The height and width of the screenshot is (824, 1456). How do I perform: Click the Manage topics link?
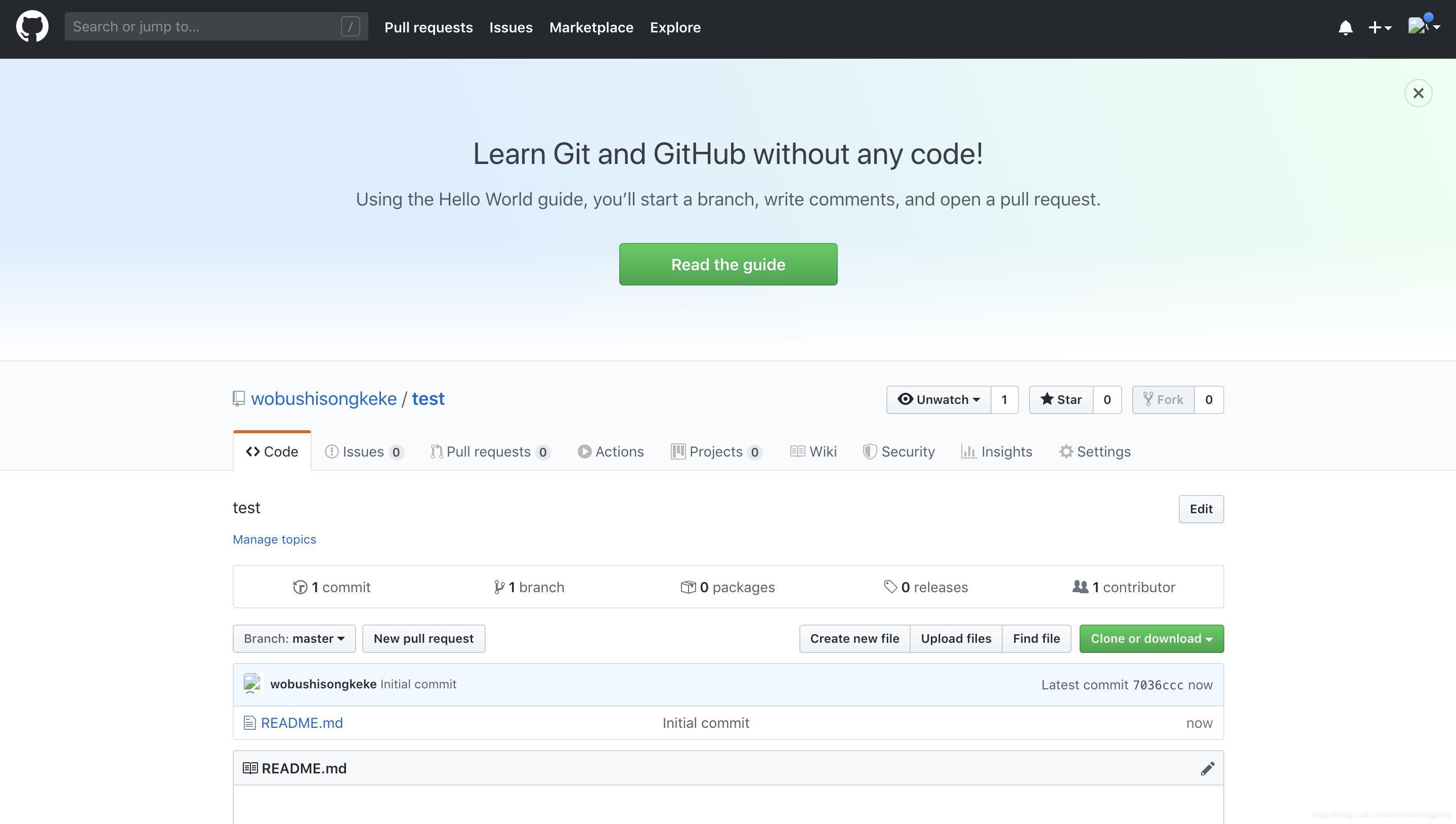click(274, 540)
